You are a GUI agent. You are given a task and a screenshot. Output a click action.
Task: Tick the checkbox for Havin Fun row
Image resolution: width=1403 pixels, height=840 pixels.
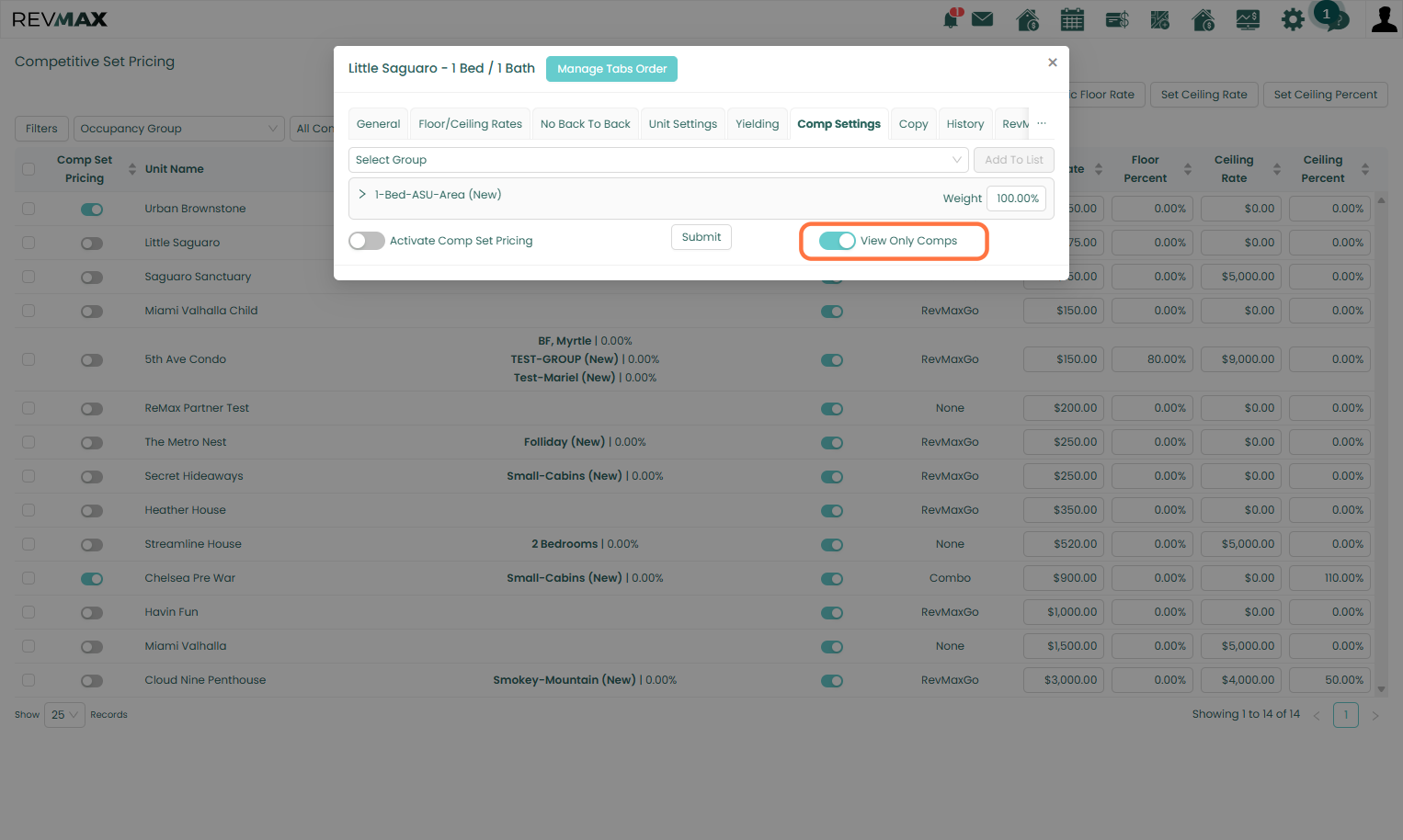tap(29, 612)
